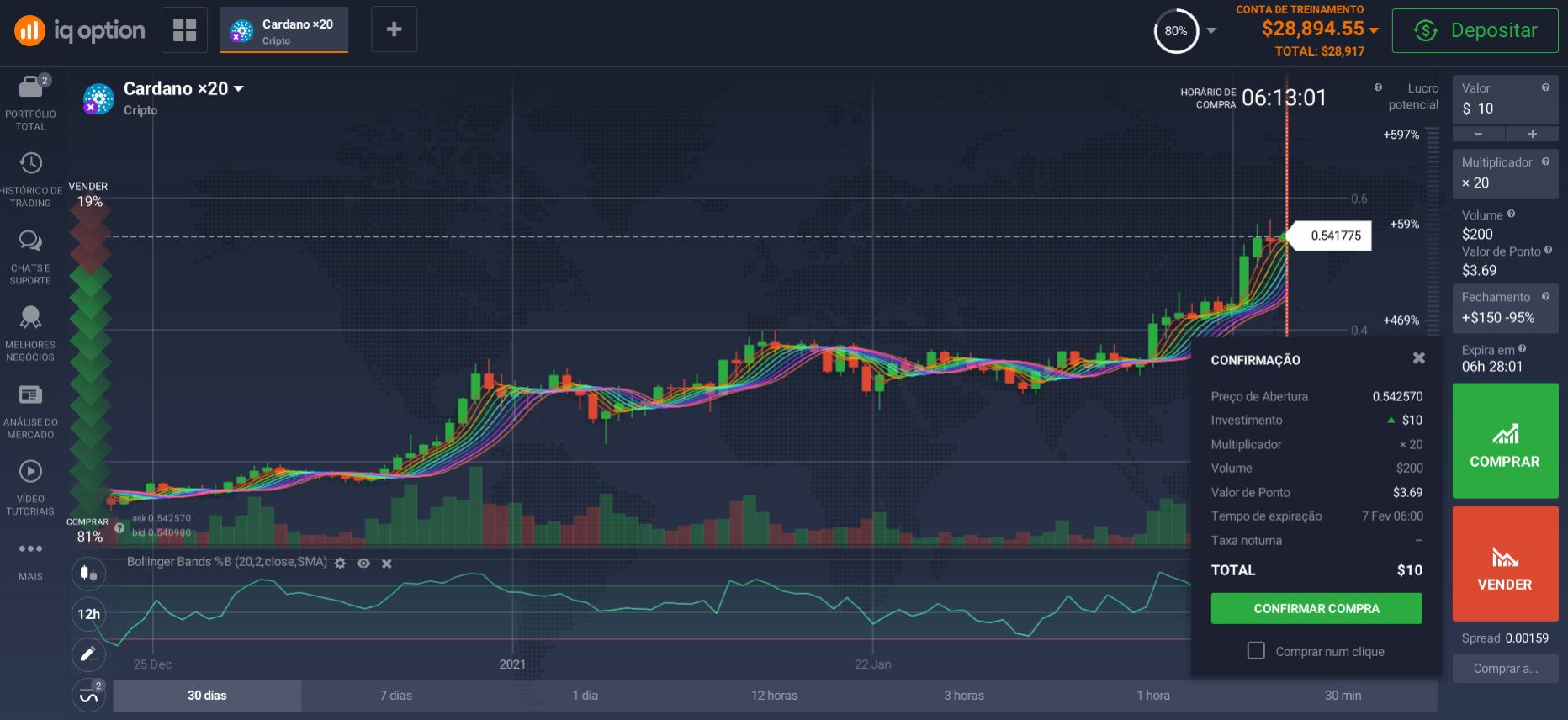Open the multi-chart grid layout
Viewport: 1568px width, 720px height.
point(184,29)
